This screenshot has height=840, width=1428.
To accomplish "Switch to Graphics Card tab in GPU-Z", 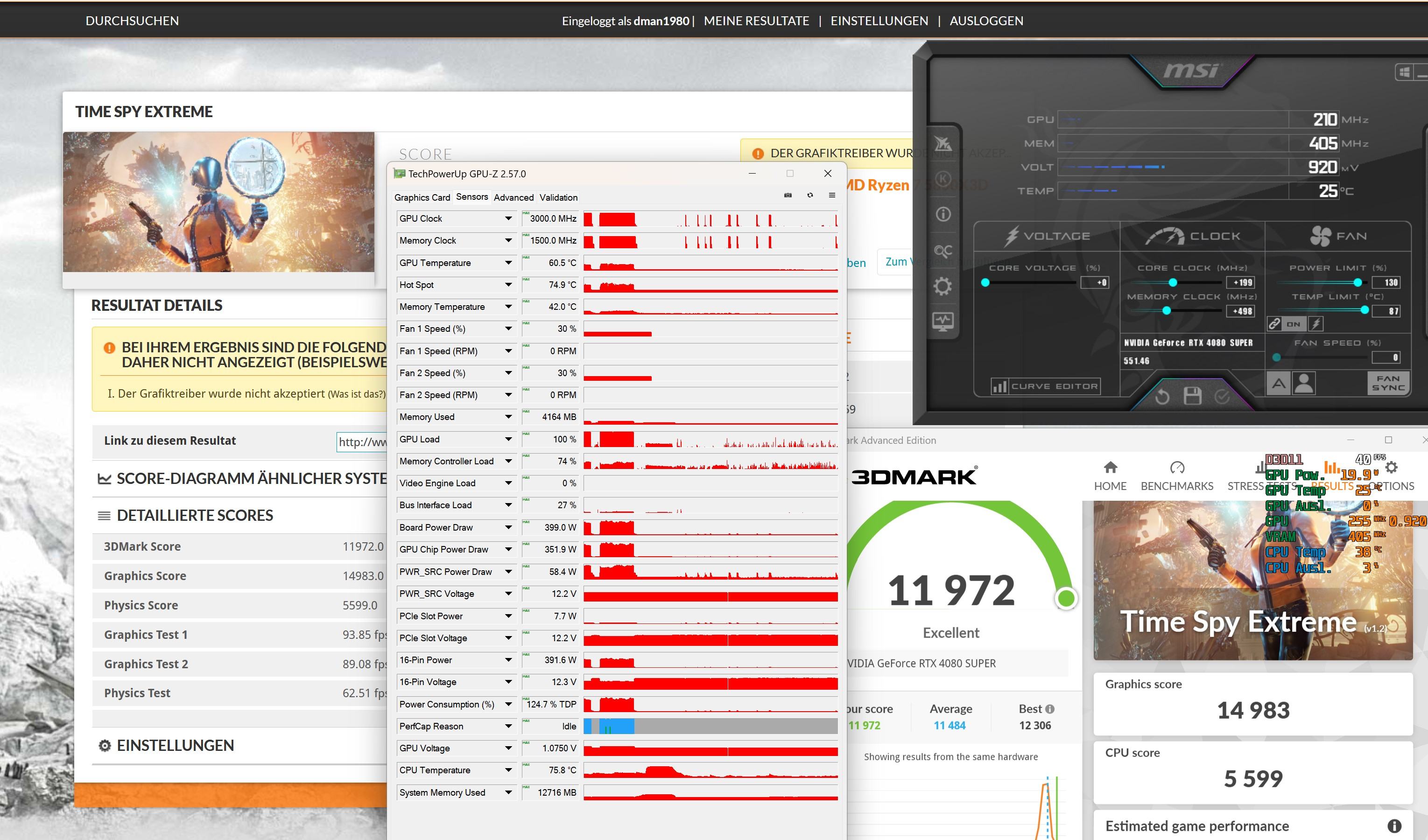I will [422, 197].
